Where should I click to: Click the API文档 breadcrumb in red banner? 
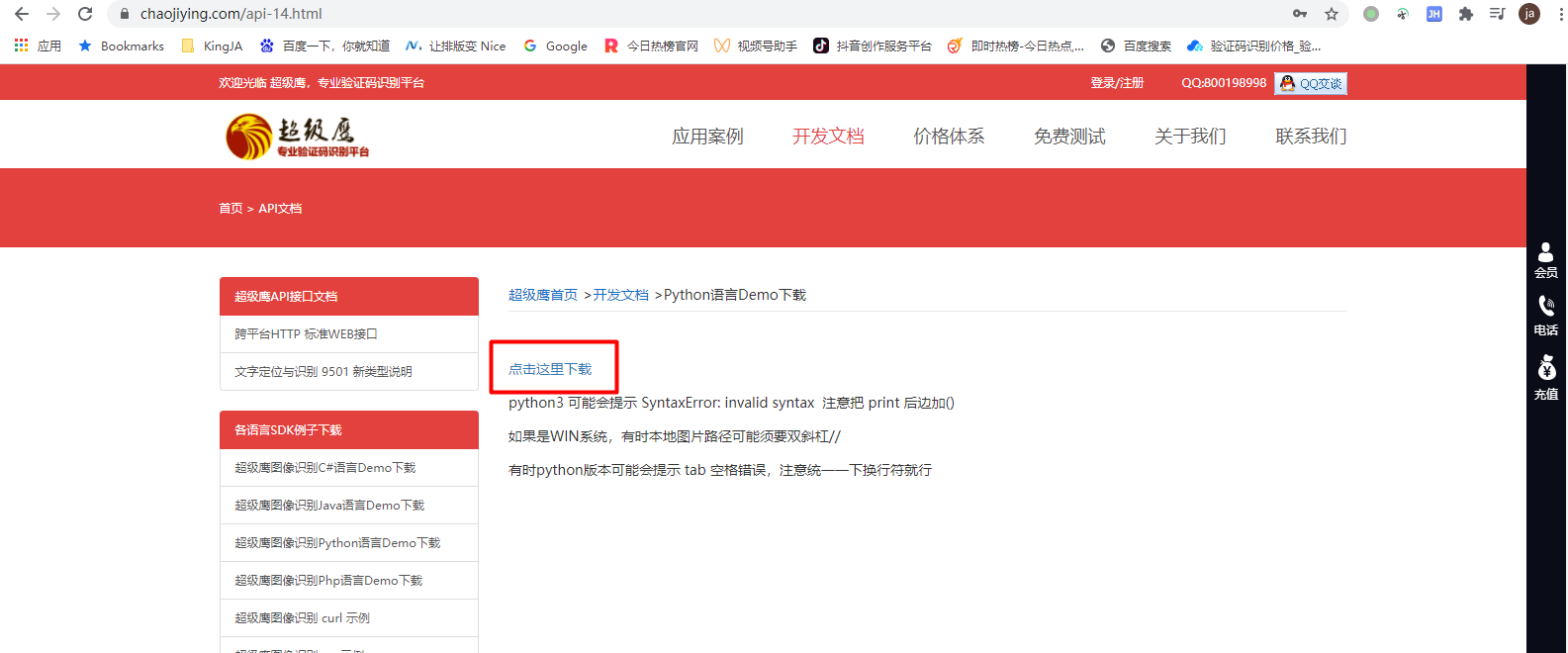coord(280,209)
